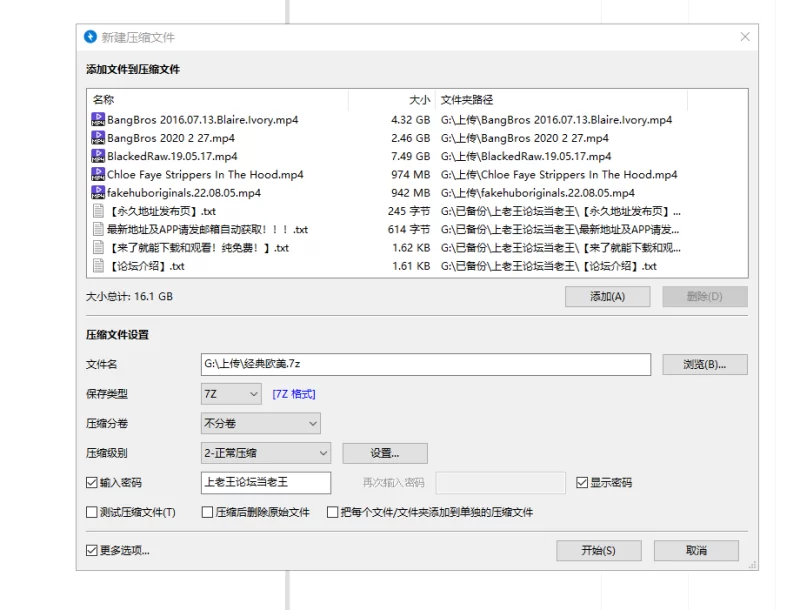Image resolution: width=800 pixels, height=610 pixels.
Task: Click path G:\上传\BangBros 2020 2 27.mp4
Action: [524, 138]
